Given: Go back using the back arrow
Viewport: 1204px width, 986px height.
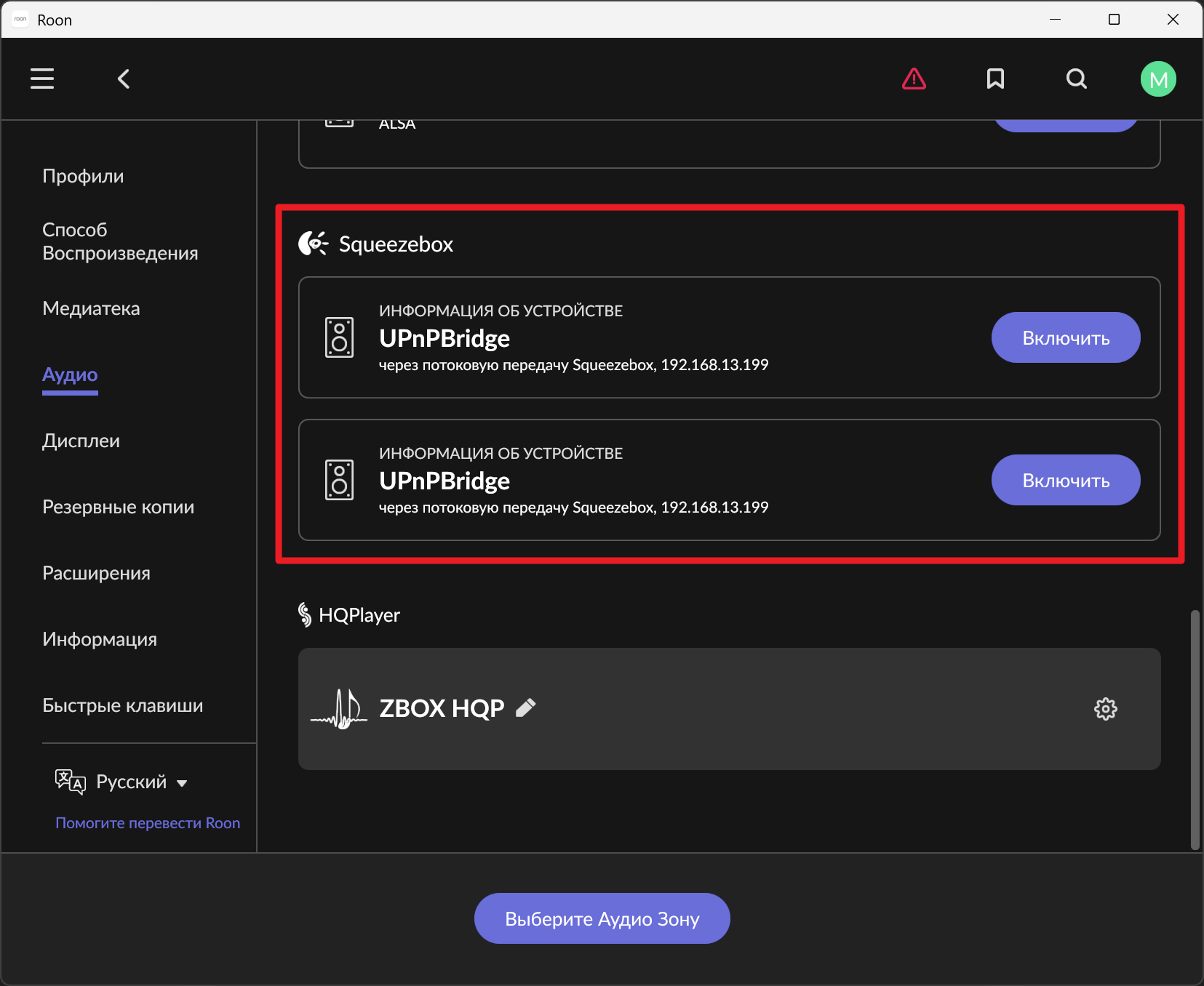Looking at the screenshot, I should pyautogui.click(x=124, y=79).
